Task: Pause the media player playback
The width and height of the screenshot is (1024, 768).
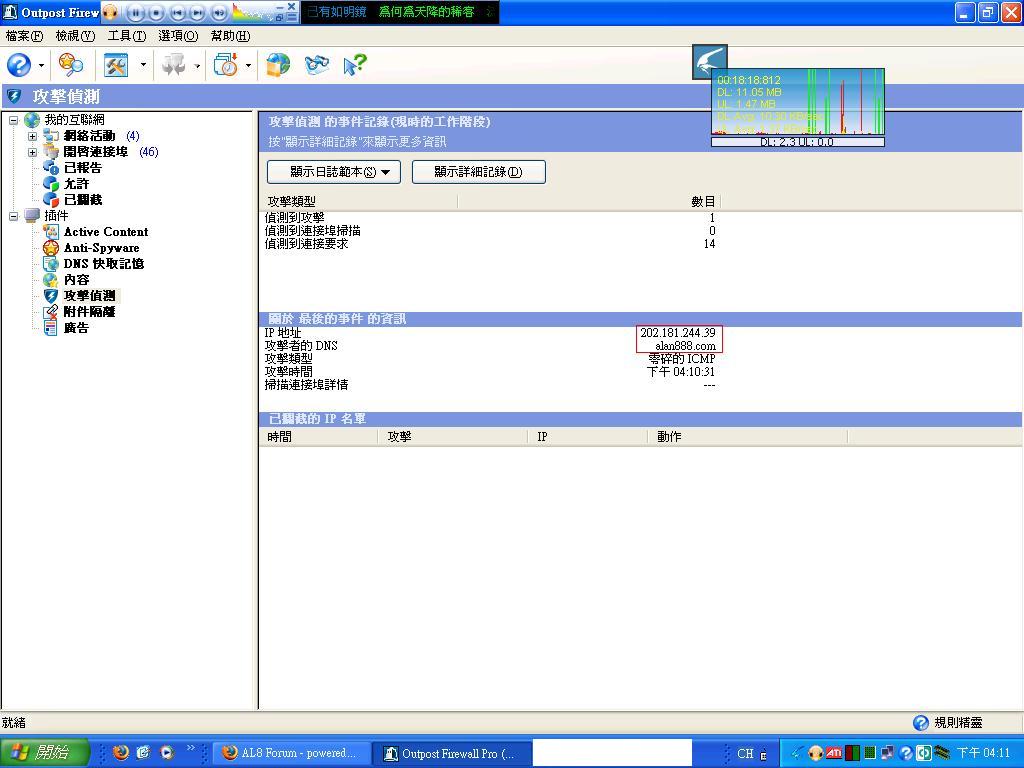Action: 135,12
